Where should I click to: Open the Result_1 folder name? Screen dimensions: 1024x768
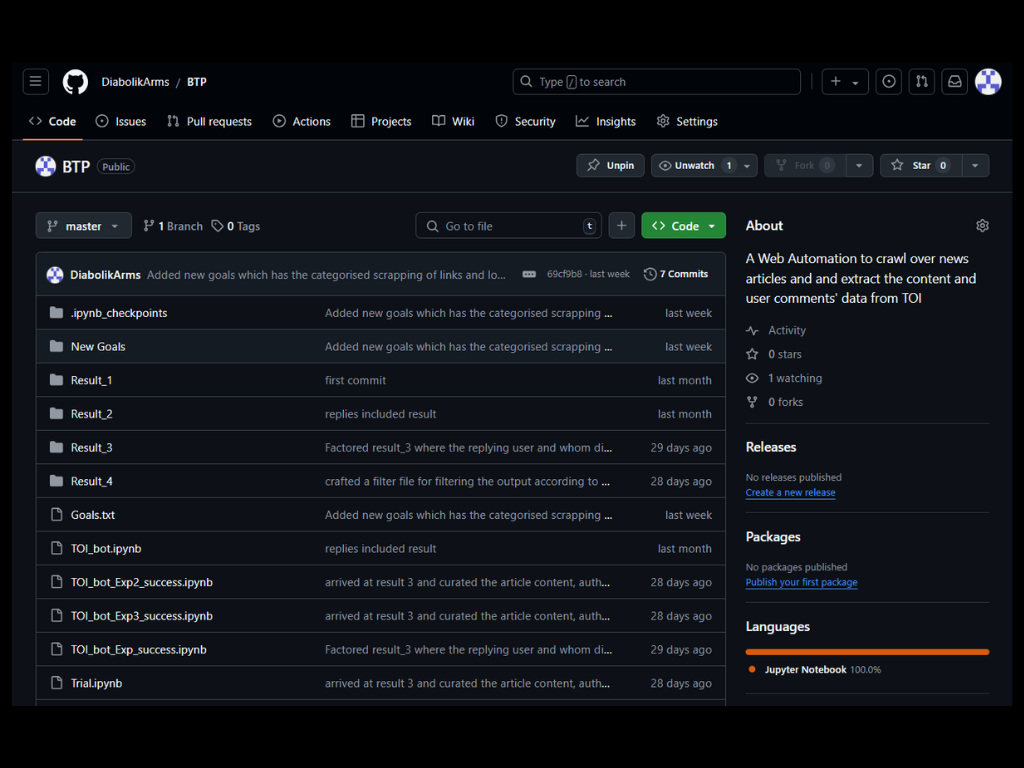91,380
